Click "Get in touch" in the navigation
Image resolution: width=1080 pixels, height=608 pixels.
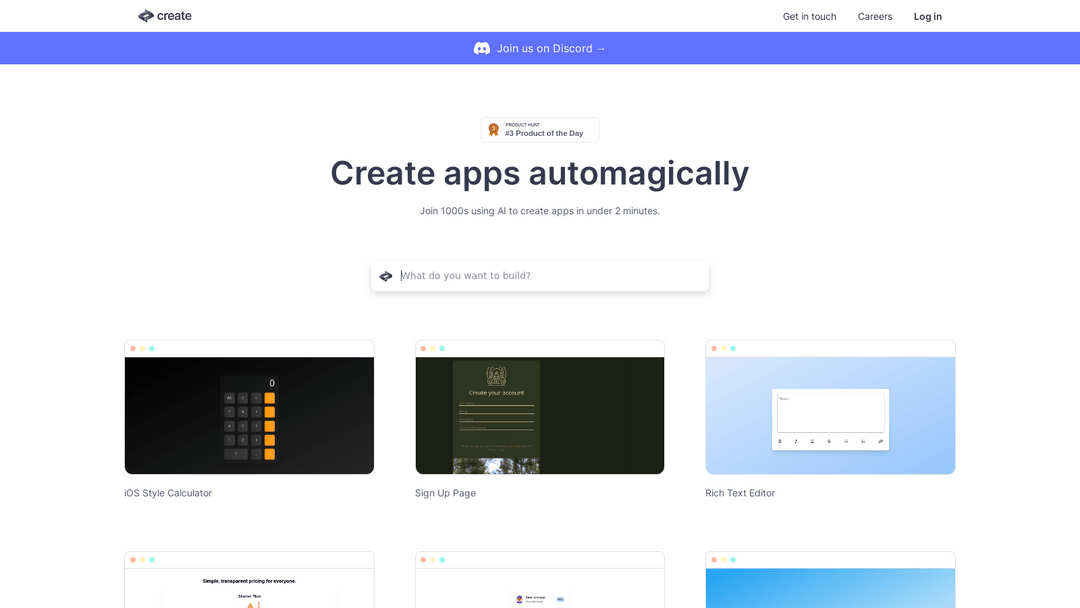point(809,16)
